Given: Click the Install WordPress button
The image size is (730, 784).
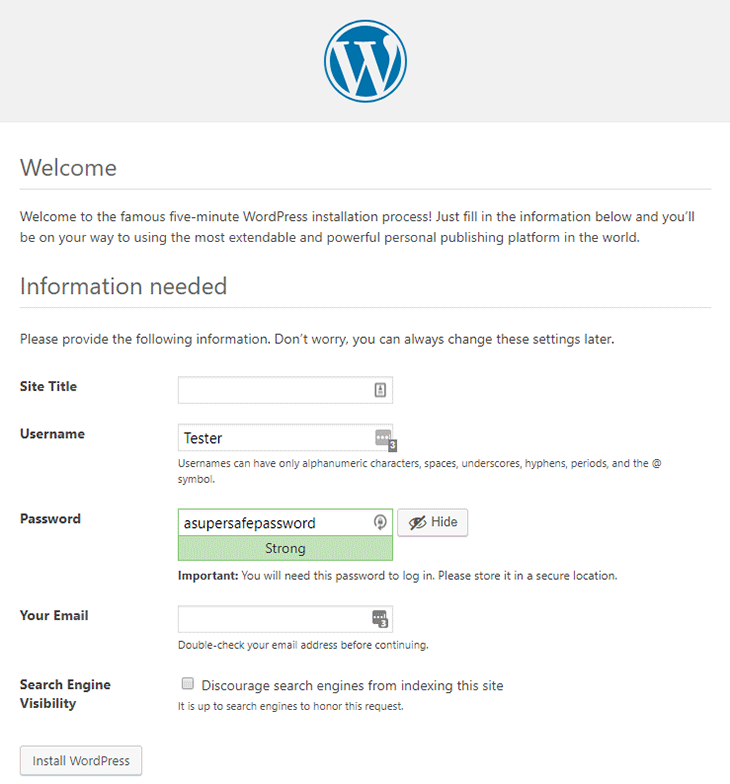Looking at the screenshot, I should click(x=81, y=760).
